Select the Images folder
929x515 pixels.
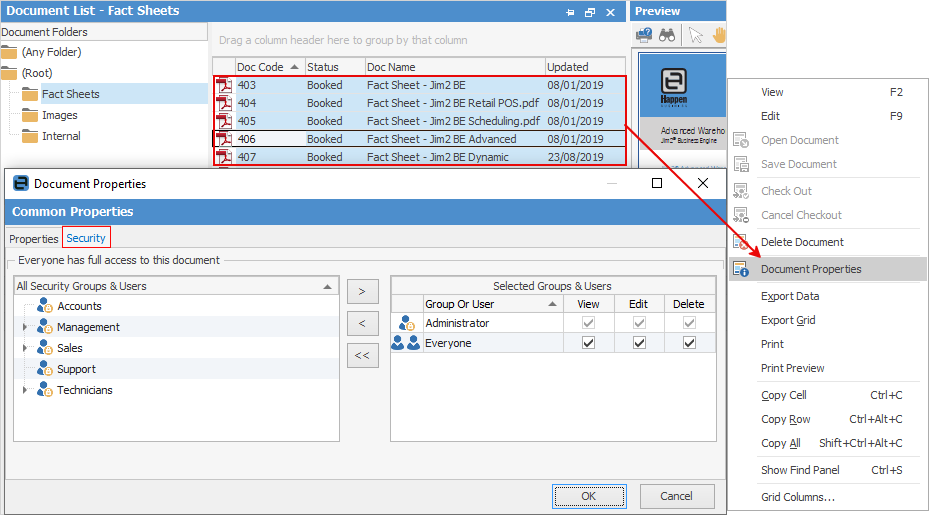(x=59, y=115)
